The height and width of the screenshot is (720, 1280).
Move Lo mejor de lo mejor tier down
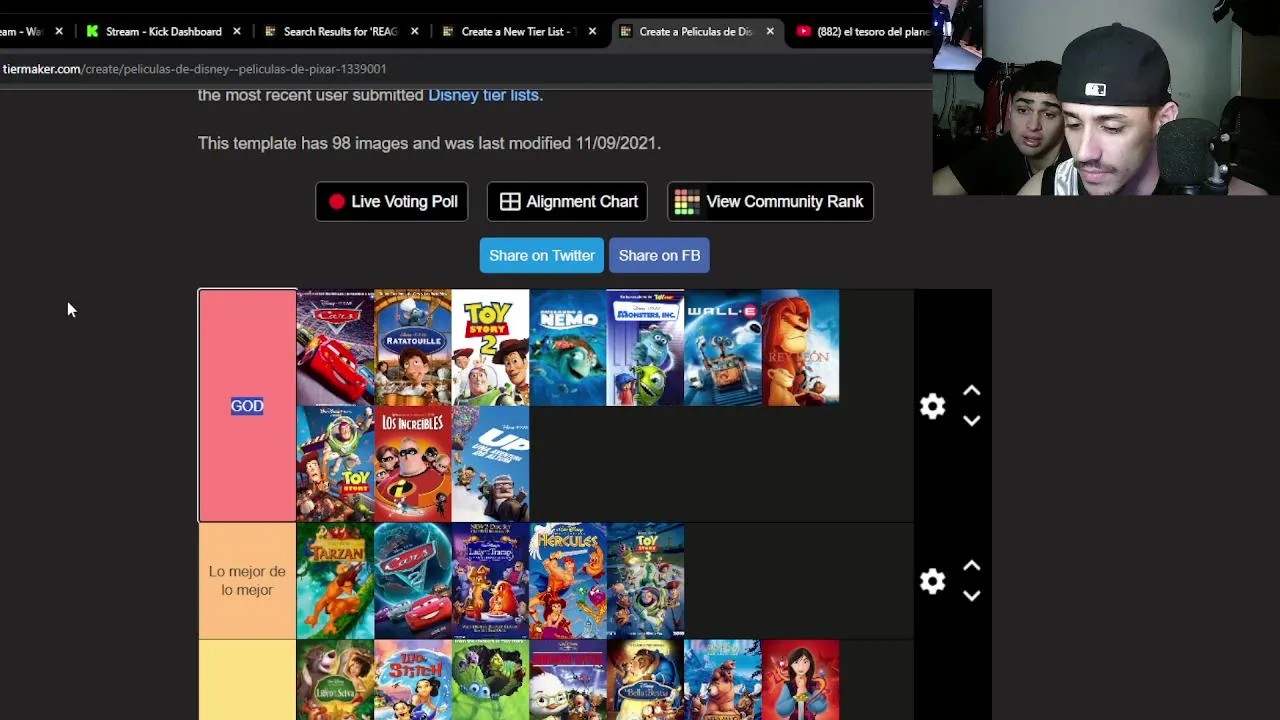click(971, 596)
